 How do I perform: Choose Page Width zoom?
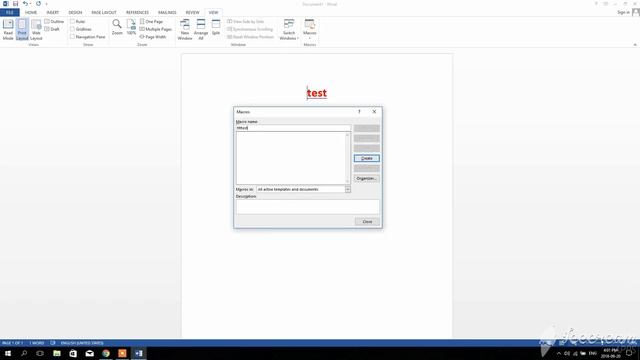[x=153, y=37]
